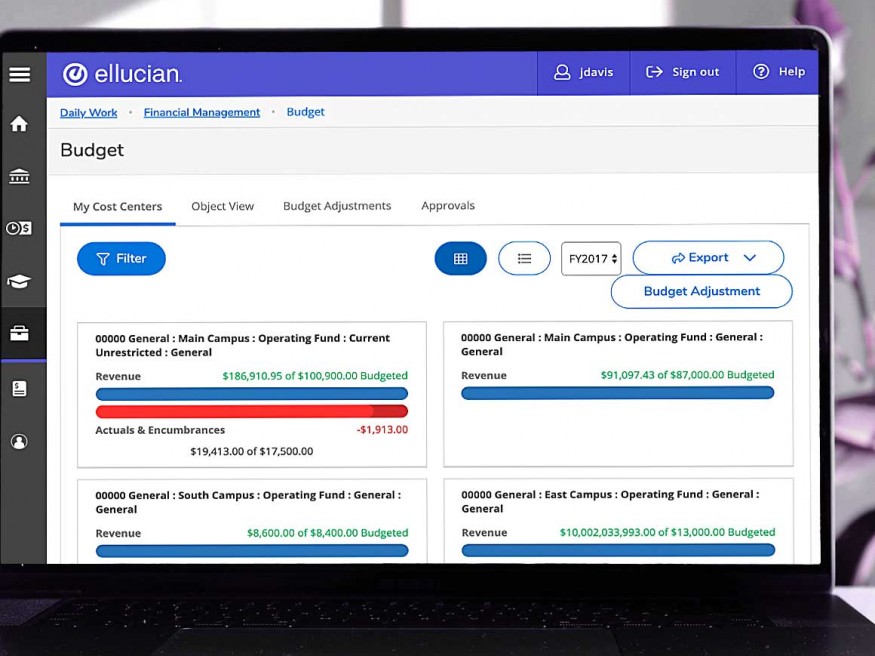
Task: Click the Ellucian logo
Action: 122,74
